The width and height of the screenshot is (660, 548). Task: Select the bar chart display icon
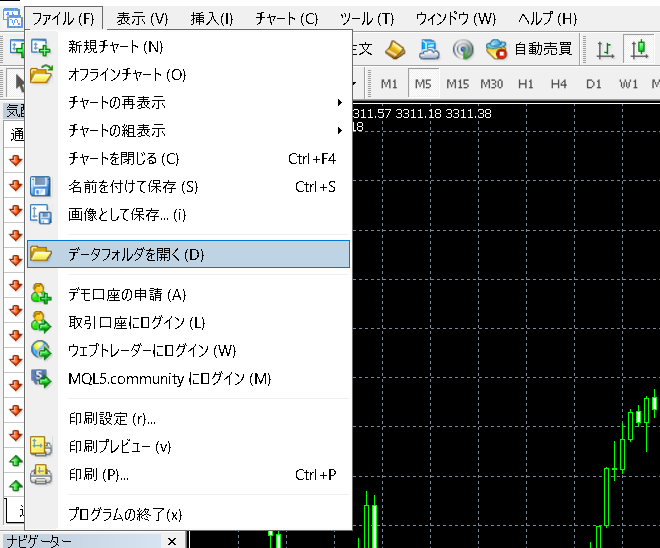[606, 49]
